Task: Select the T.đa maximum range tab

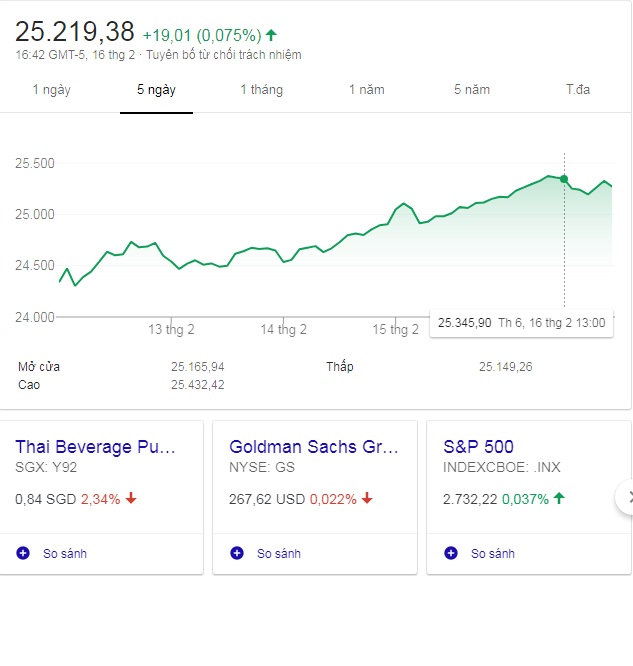Action: (x=577, y=90)
